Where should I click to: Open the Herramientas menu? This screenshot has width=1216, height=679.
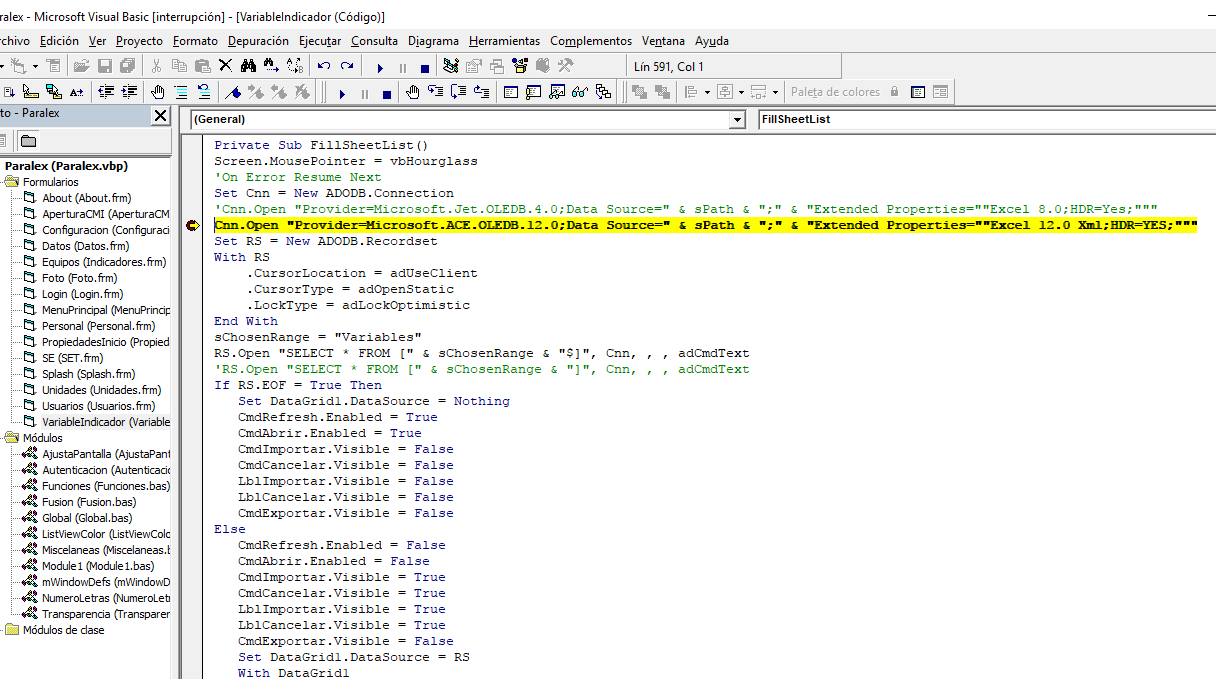coord(504,41)
